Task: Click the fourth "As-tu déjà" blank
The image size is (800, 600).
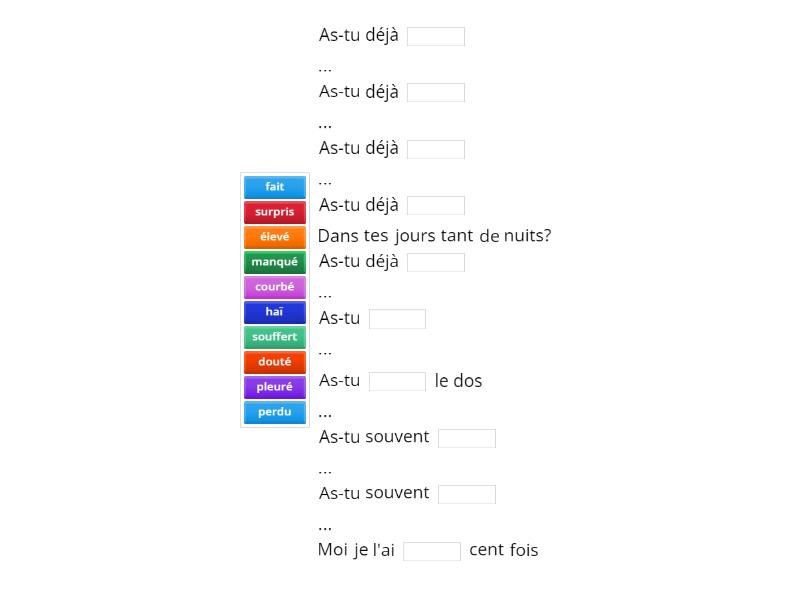Action: click(x=436, y=205)
